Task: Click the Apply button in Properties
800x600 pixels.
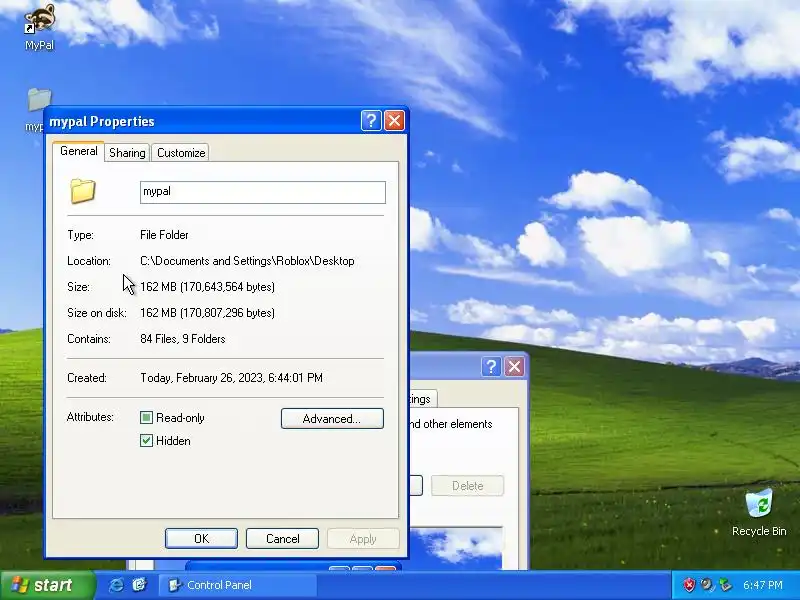Action: (363, 539)
